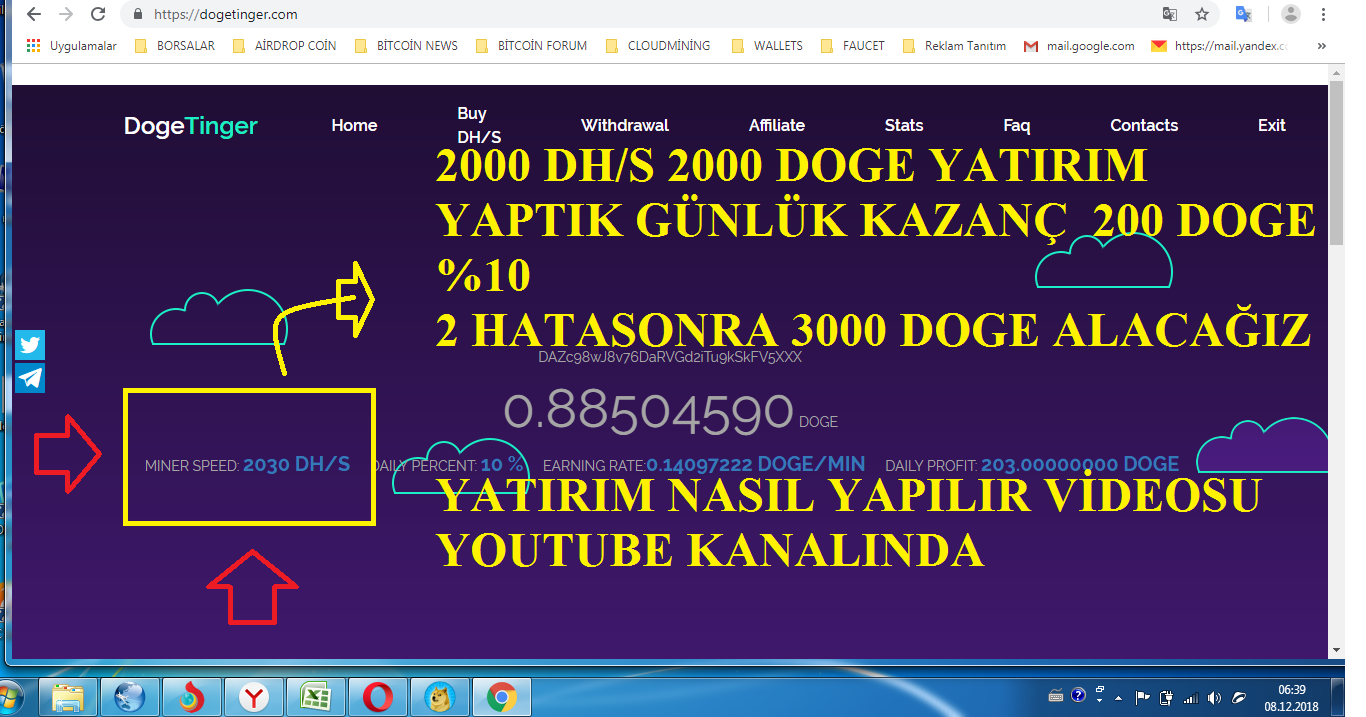Open the BİTCOİN FORUM bookmark folder
The height and width of the screenshot is (717, 1366).
tap(531, 46)
